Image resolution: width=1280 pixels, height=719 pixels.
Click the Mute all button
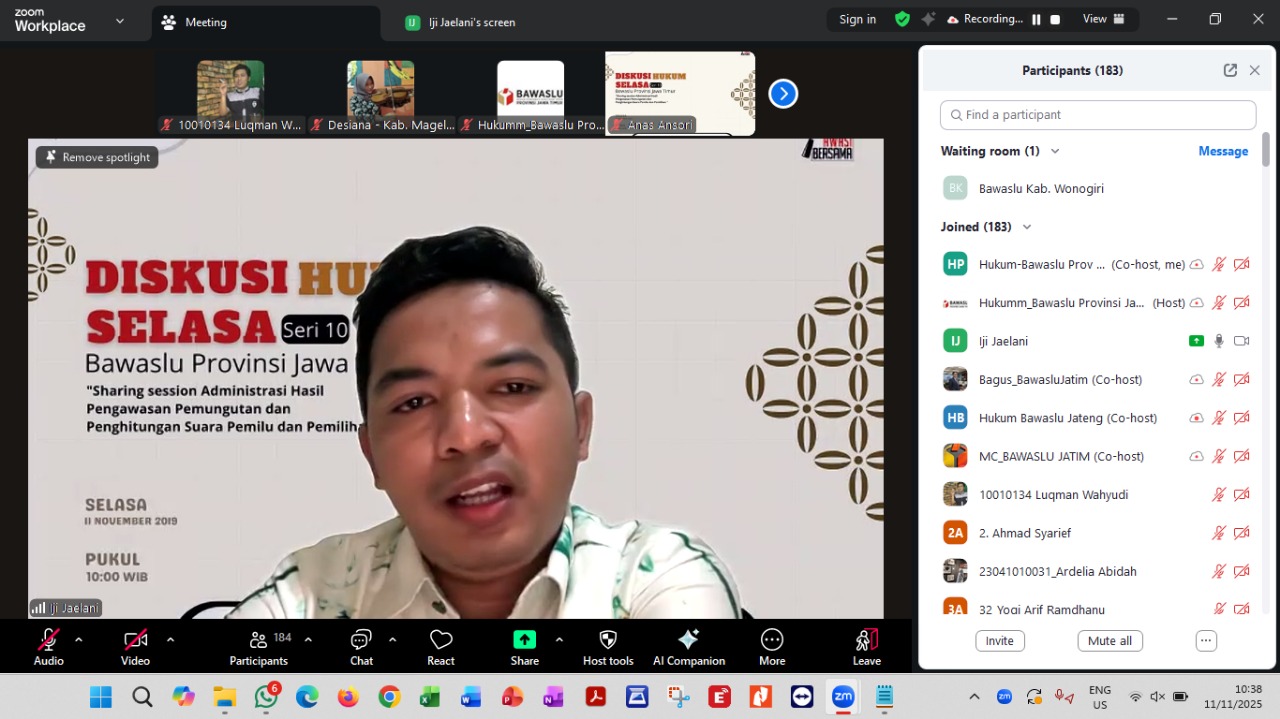(x=1110, y=640)
